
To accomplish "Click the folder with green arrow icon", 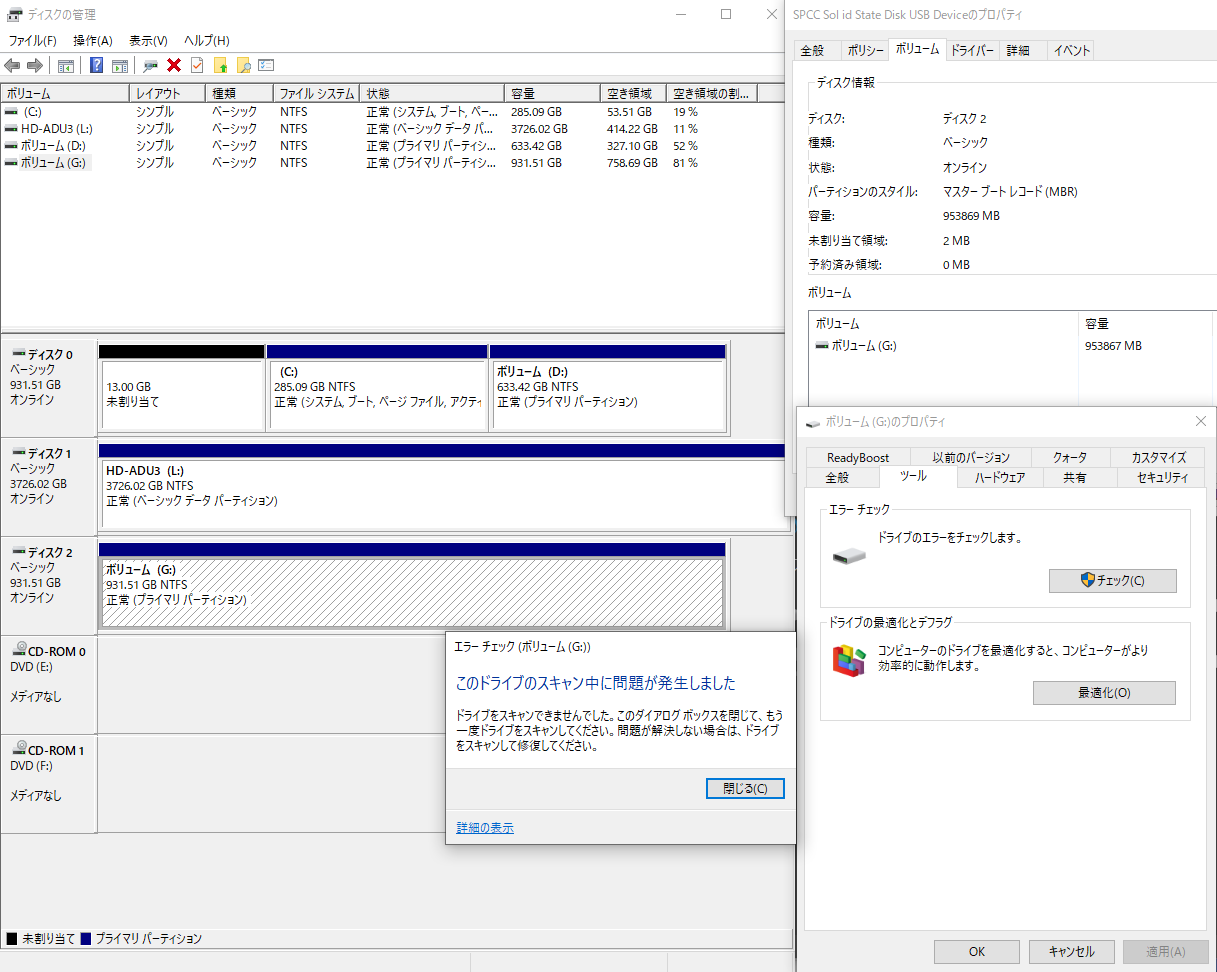I will tap(220, 66).
